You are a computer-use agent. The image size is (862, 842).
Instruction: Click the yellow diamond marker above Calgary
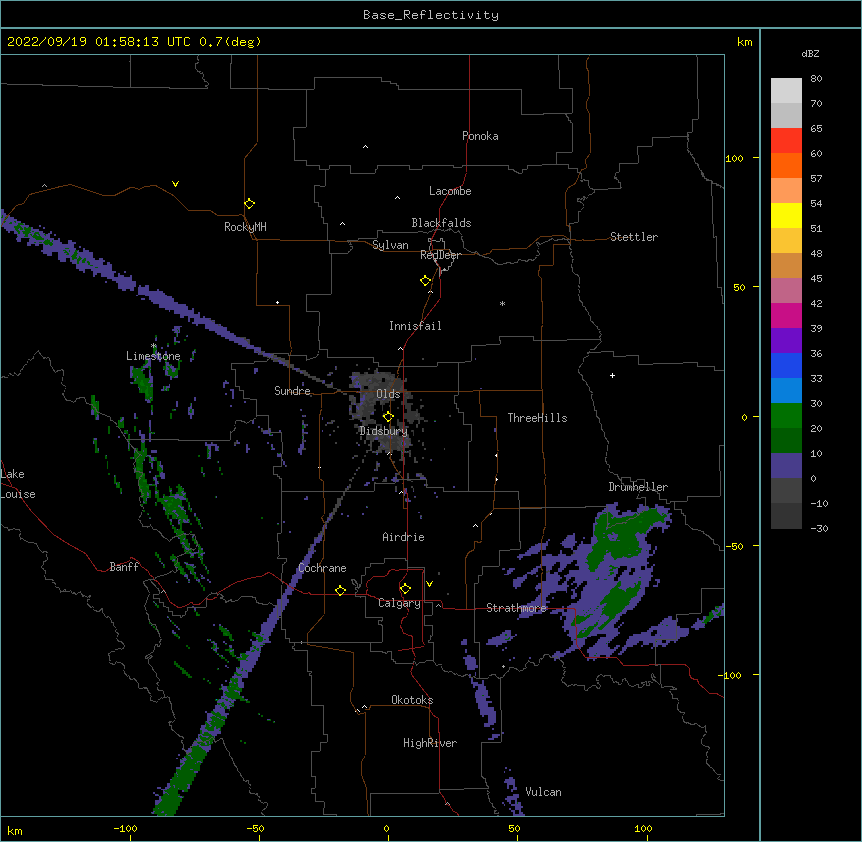tap(405, 589)
